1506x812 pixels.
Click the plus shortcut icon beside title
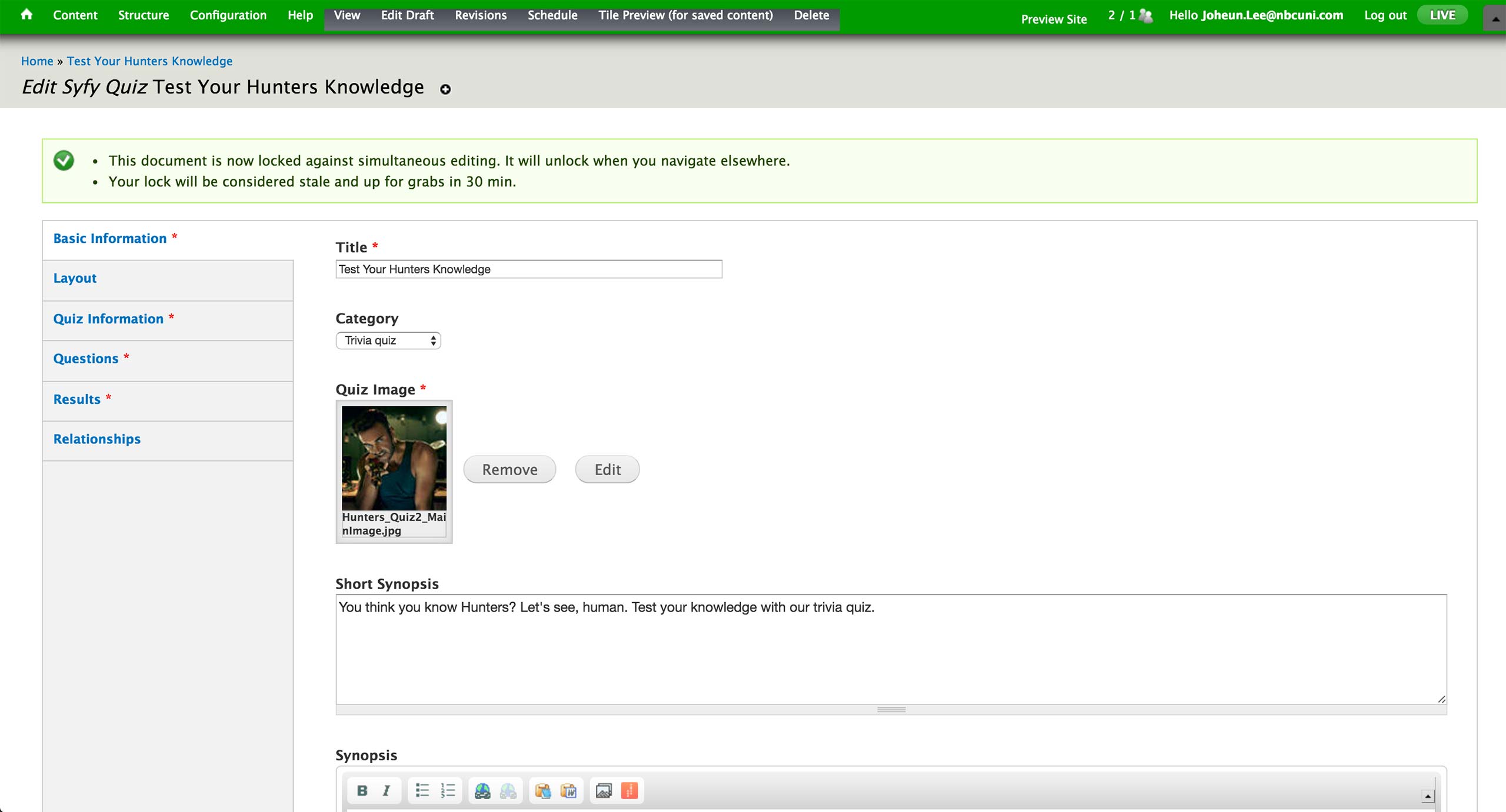[x=445, y=89]
